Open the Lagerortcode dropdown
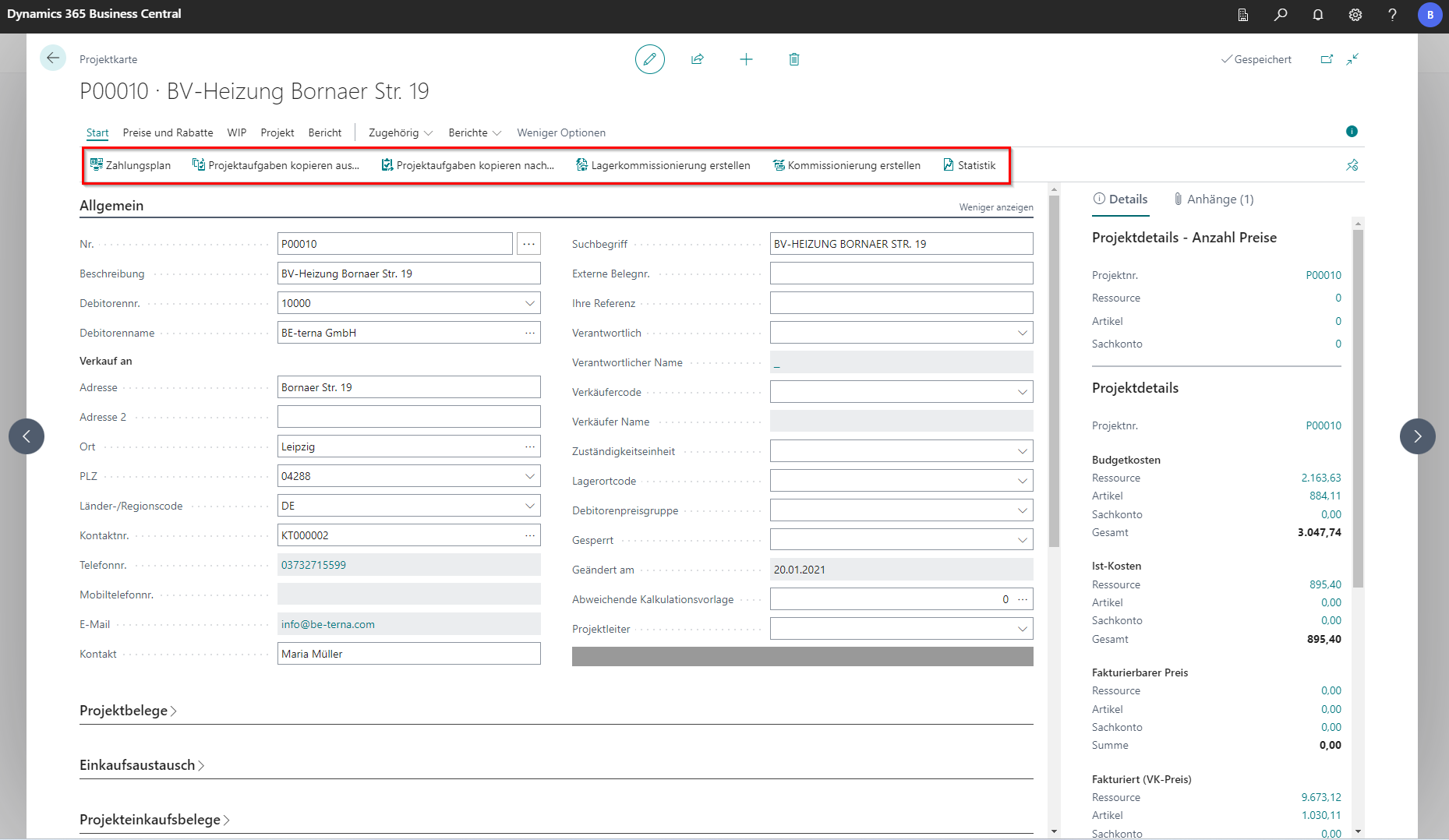 (1022, 481)
